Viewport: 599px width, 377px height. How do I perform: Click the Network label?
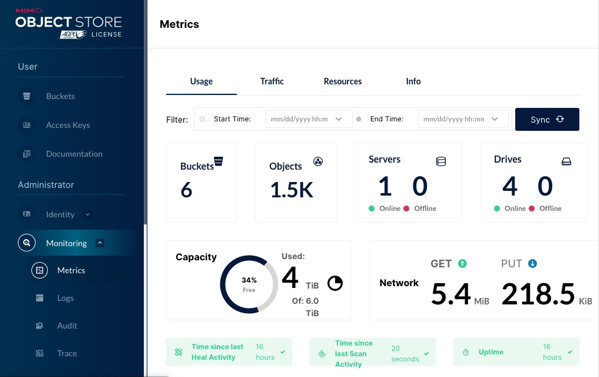click(399, 283)
